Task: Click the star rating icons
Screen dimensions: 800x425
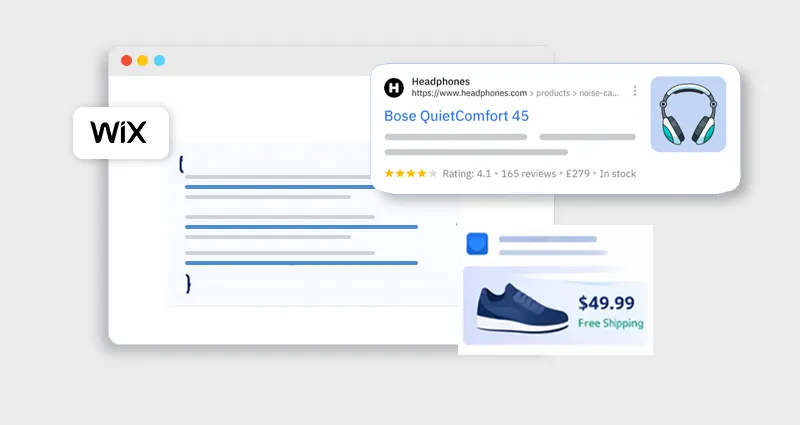Action: 411,173
